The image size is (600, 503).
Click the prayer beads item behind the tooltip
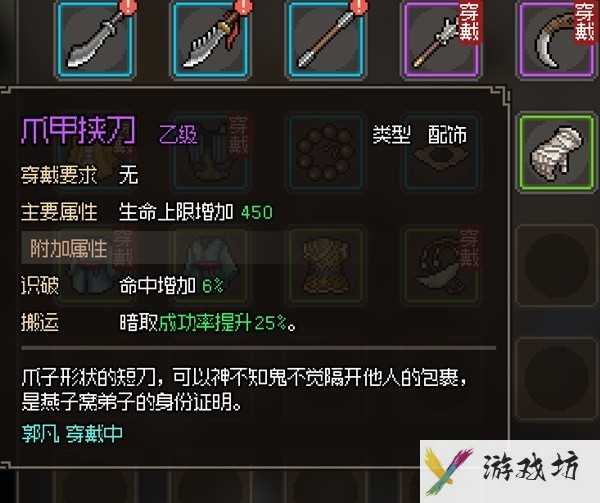coord(326,152)
